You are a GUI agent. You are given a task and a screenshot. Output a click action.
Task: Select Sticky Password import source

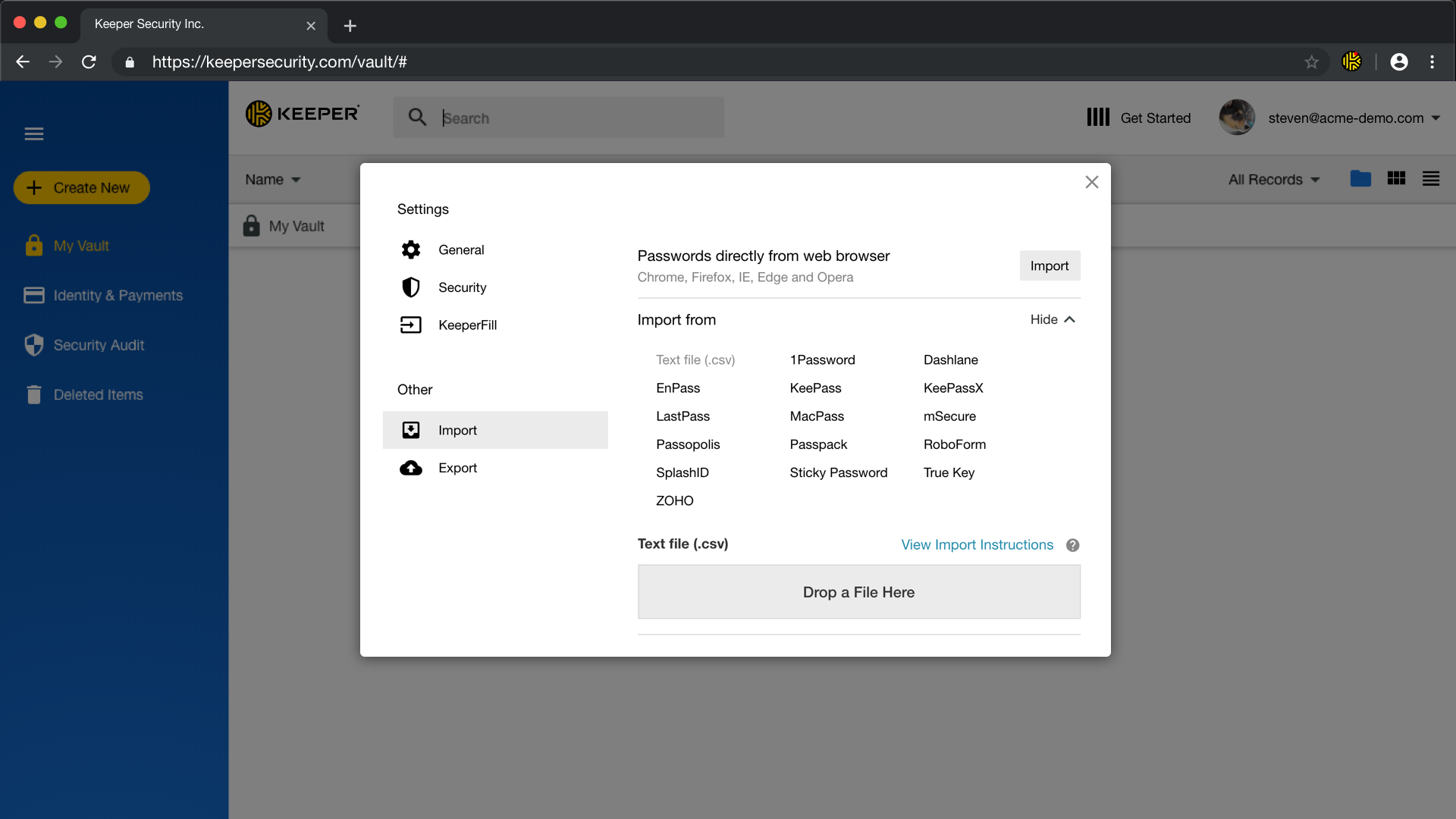pos(838,472)
